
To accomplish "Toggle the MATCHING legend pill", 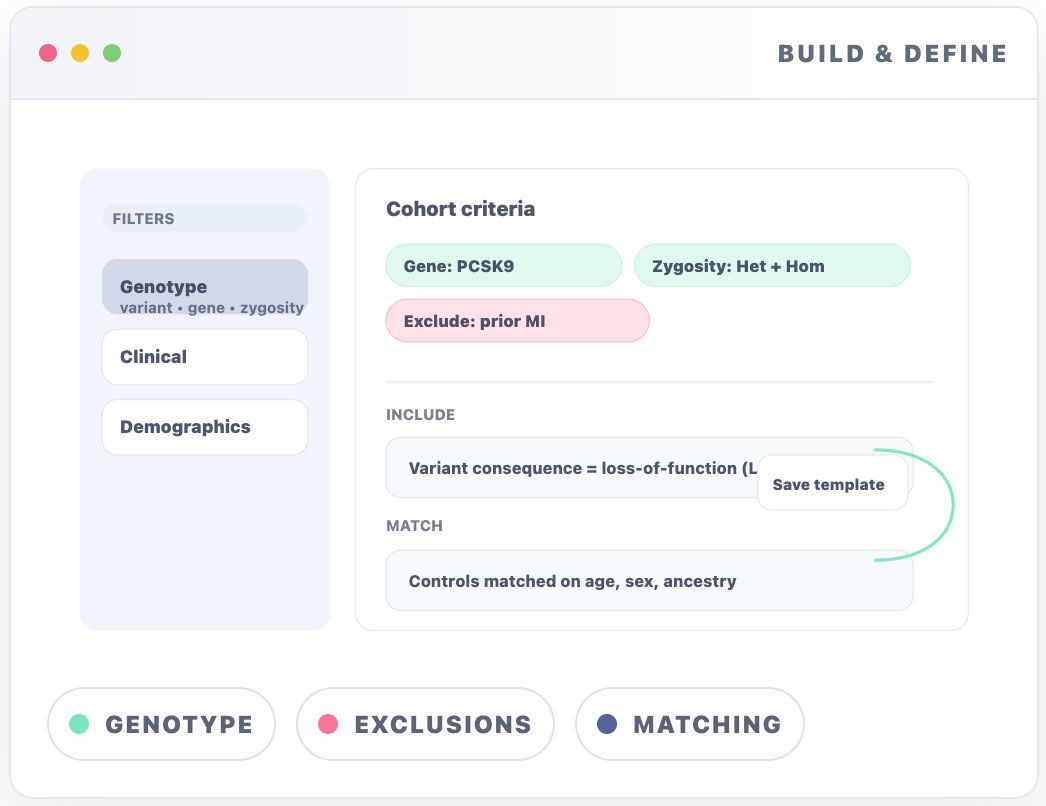I will point(689,724).
